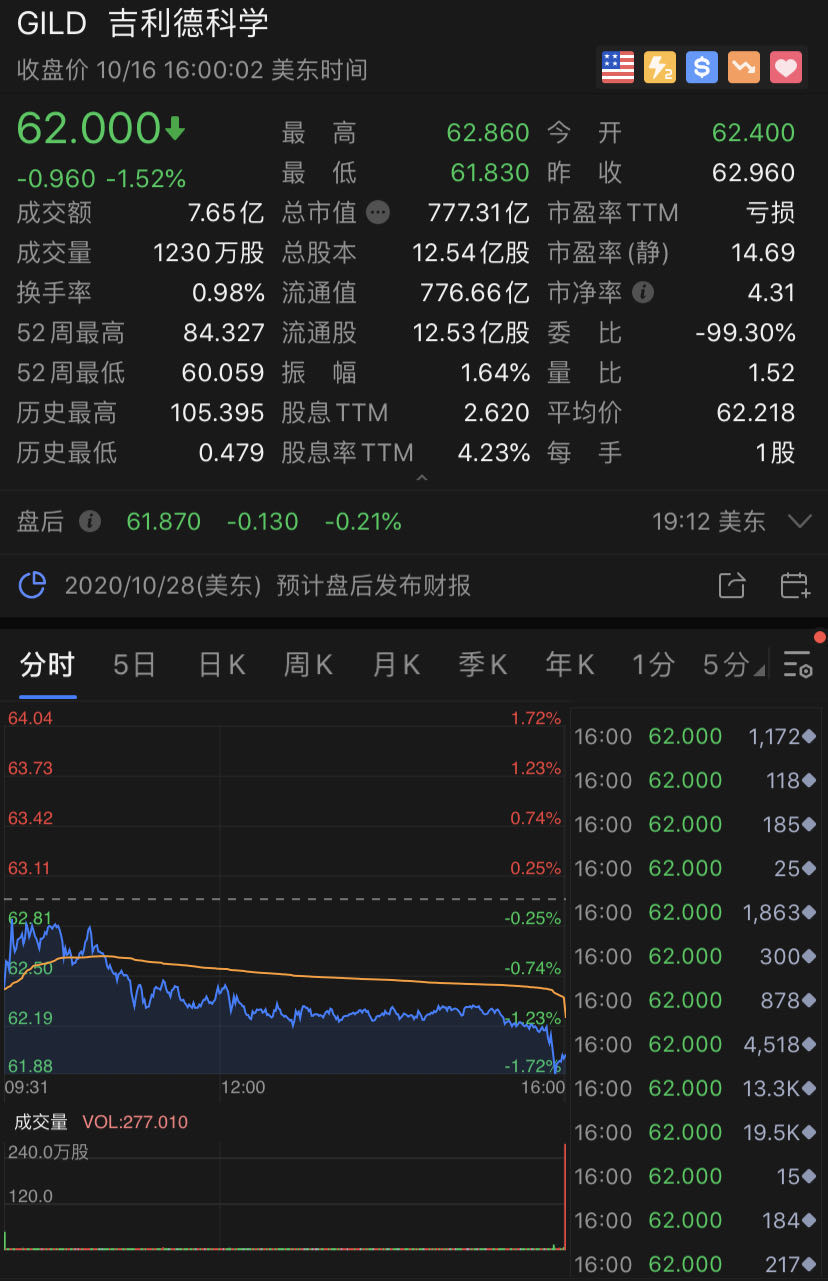This screenshot has height=1281, width=828.
Task: Tap the 总市值 value 777.31亿
Action: 478,213
